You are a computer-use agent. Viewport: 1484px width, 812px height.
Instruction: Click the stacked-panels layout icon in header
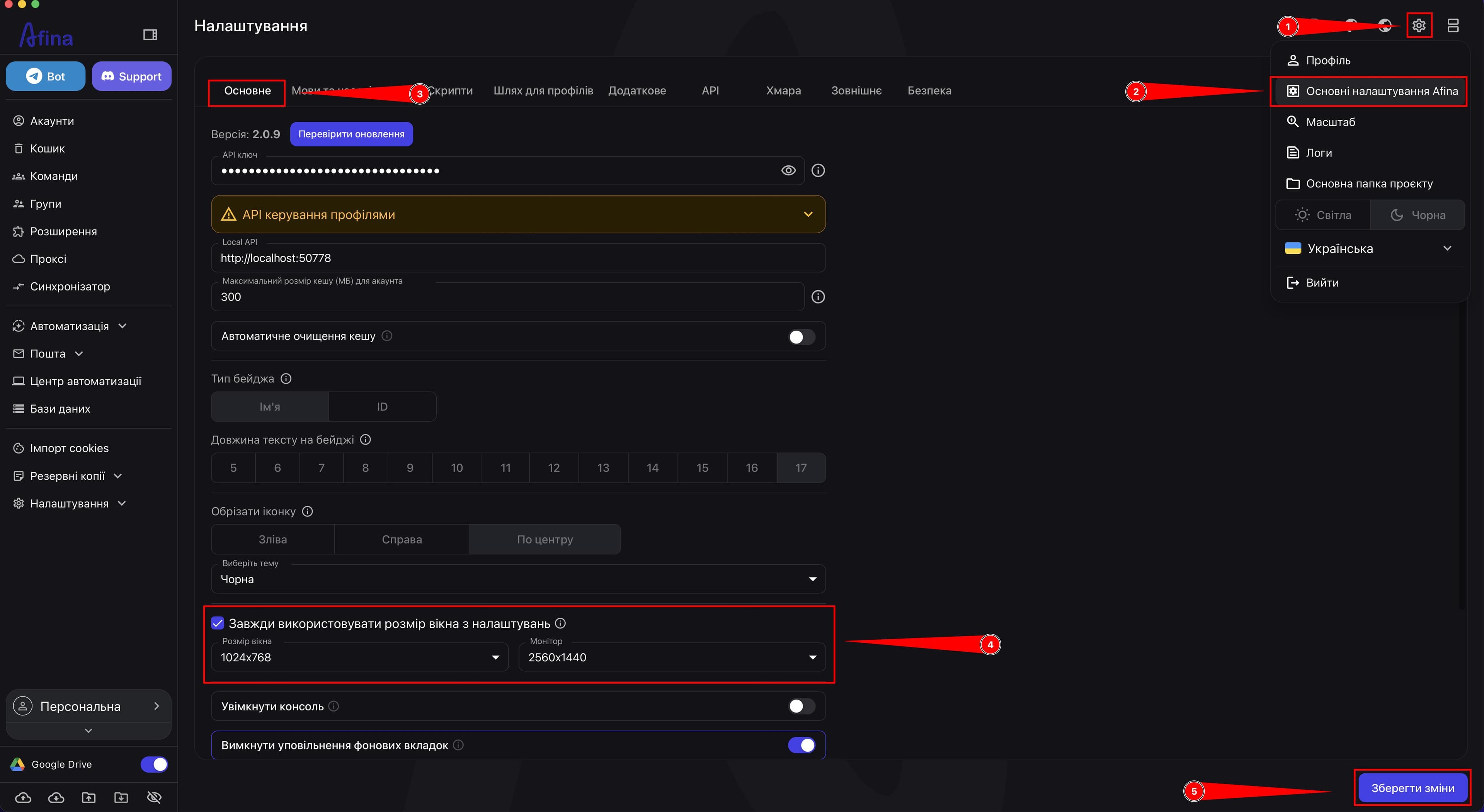[x=1453, y=26]
